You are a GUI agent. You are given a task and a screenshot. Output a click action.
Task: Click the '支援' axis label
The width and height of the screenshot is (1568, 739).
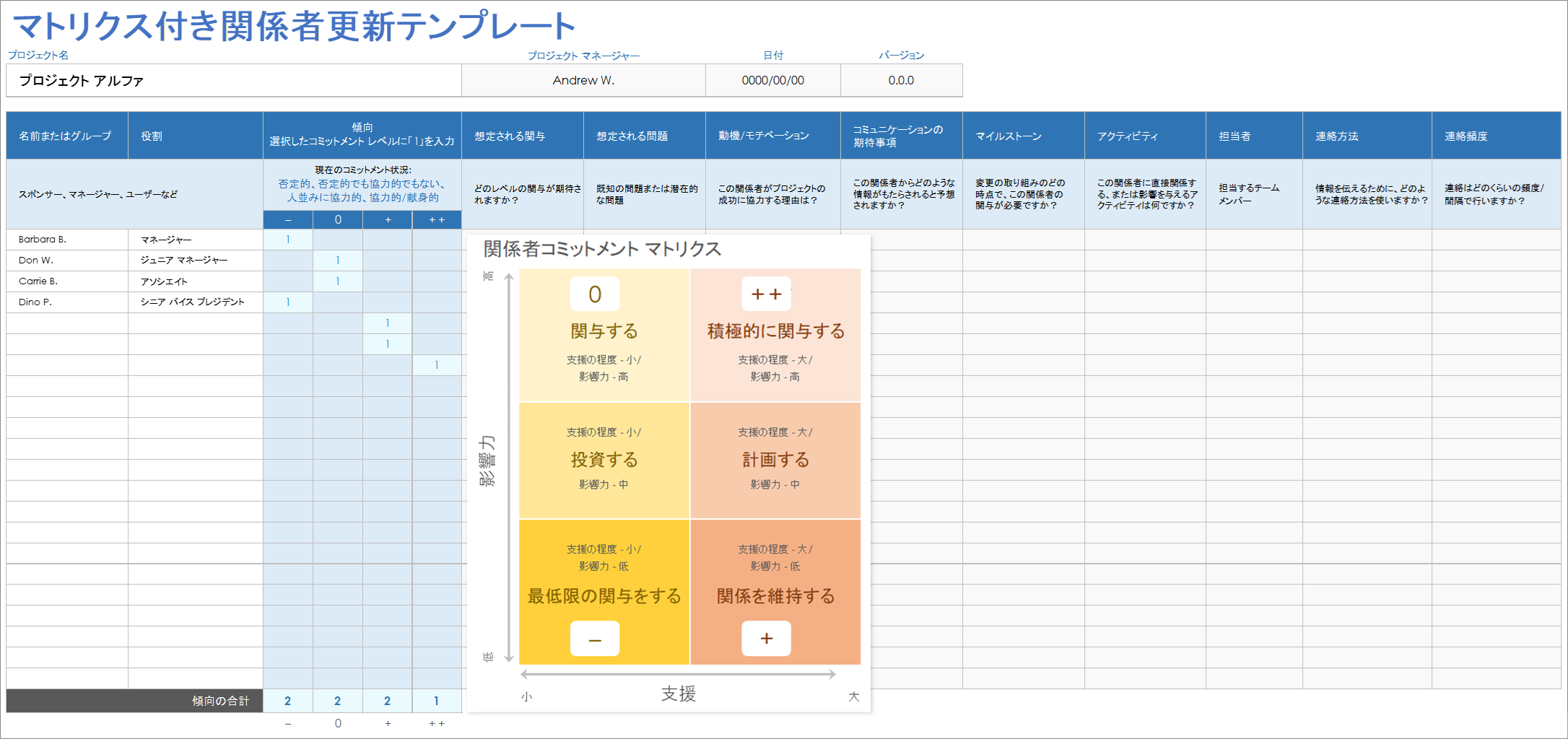click(679, 694)
